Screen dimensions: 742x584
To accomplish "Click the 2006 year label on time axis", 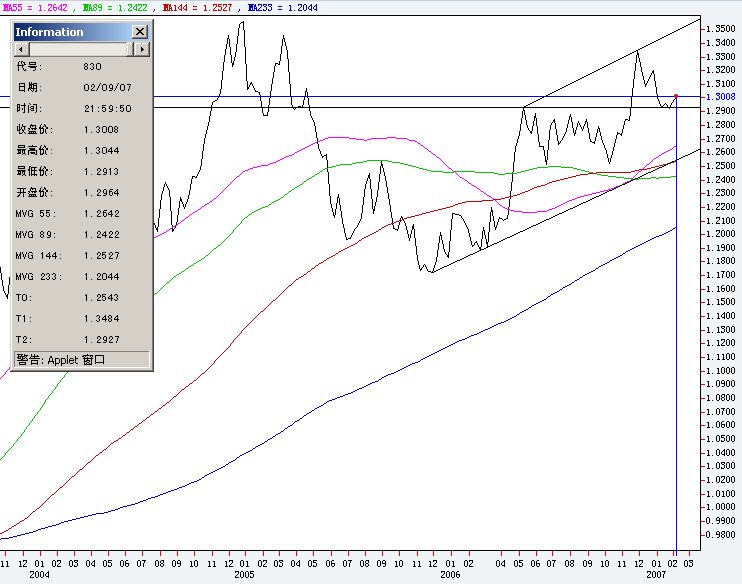I will pos(450,575).
